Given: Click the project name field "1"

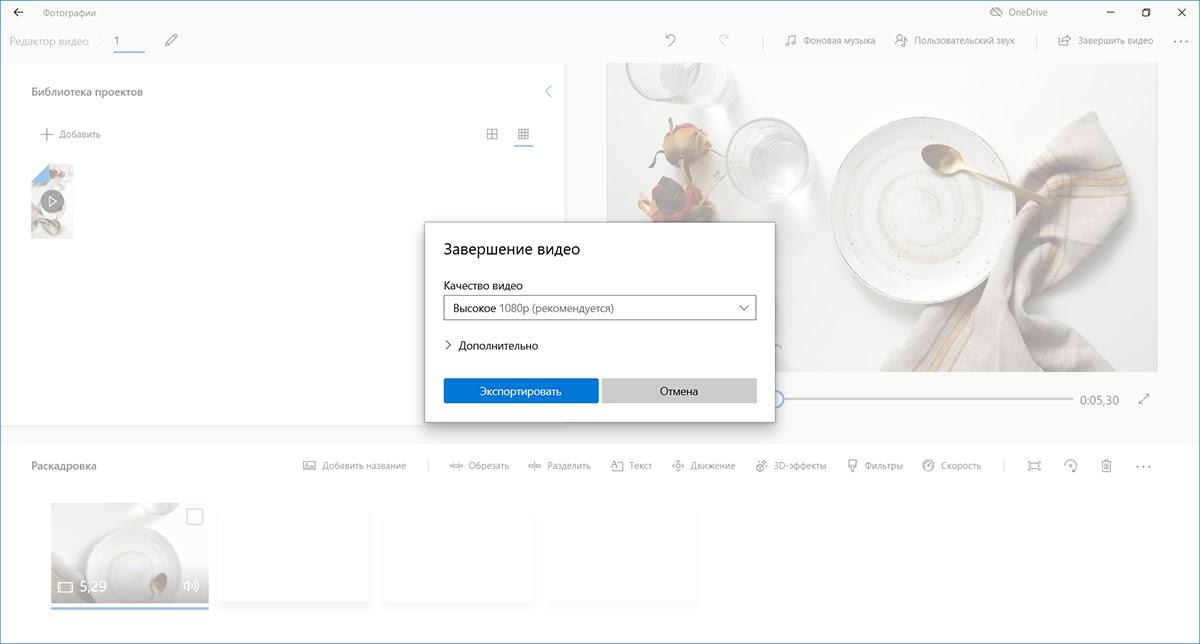Looking at the screenshot, I should click(x=128, y=41).
